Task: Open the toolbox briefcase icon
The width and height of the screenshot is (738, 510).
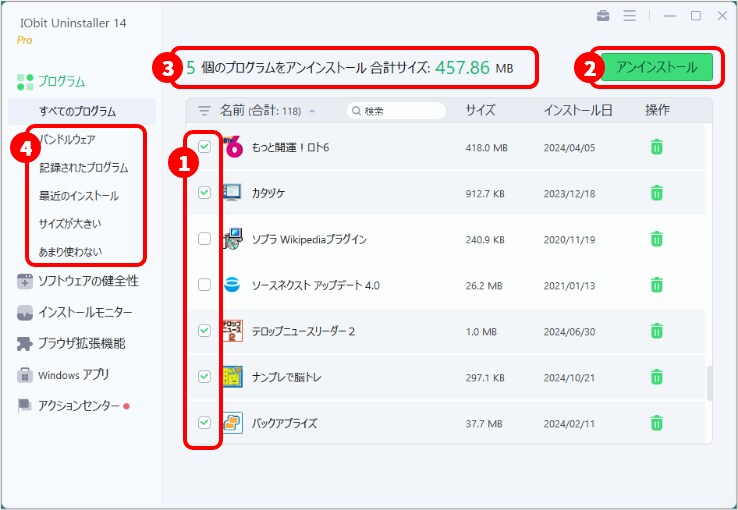Action: pyautogui.click(x=603, y=16)
